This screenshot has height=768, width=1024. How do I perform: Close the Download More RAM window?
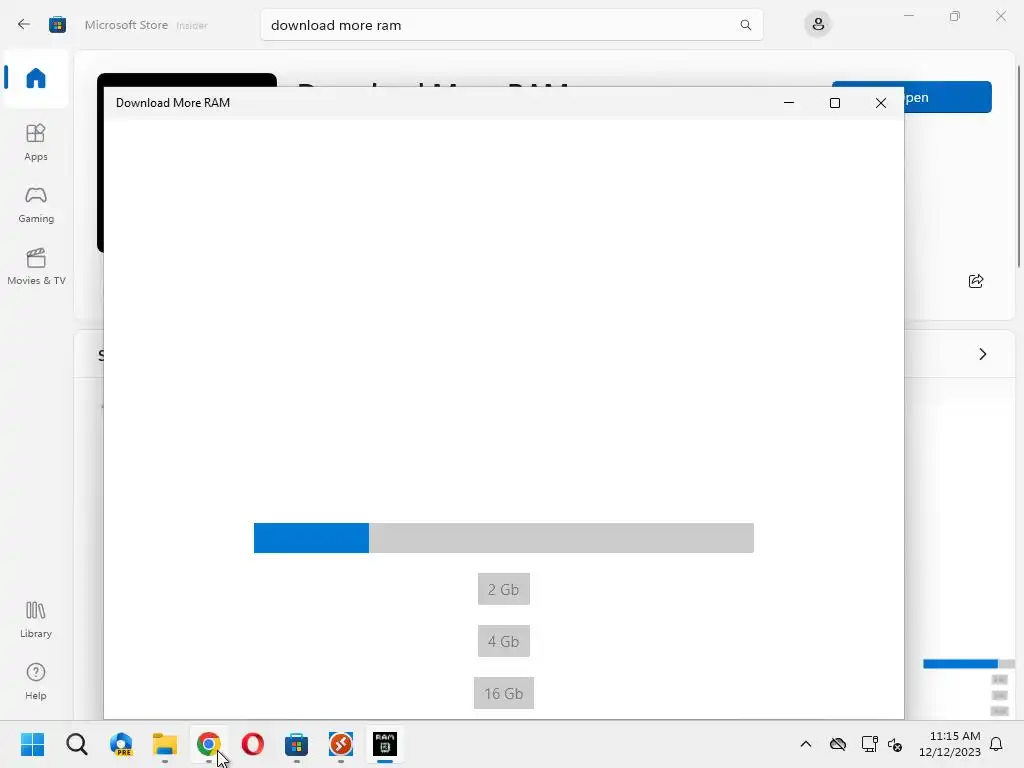(880, 103)
